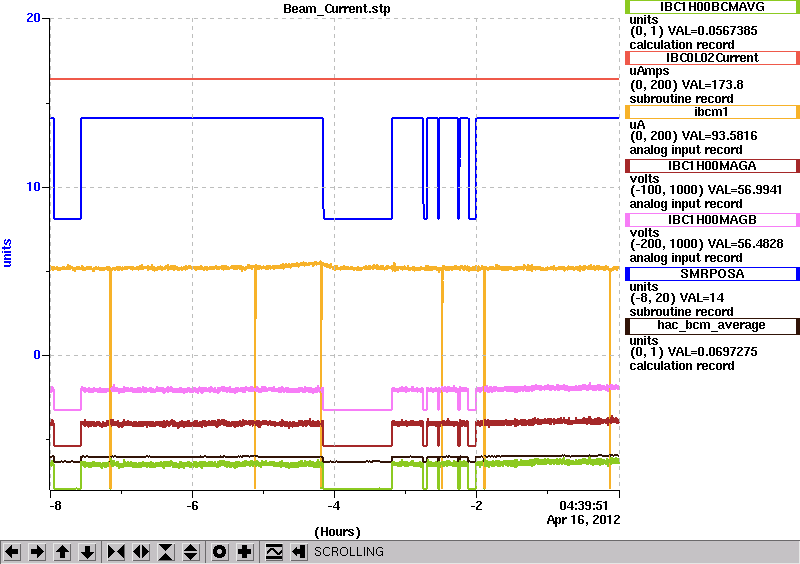Click 'calculation record' under IBC1H00BCMAVG

[682, 44]
